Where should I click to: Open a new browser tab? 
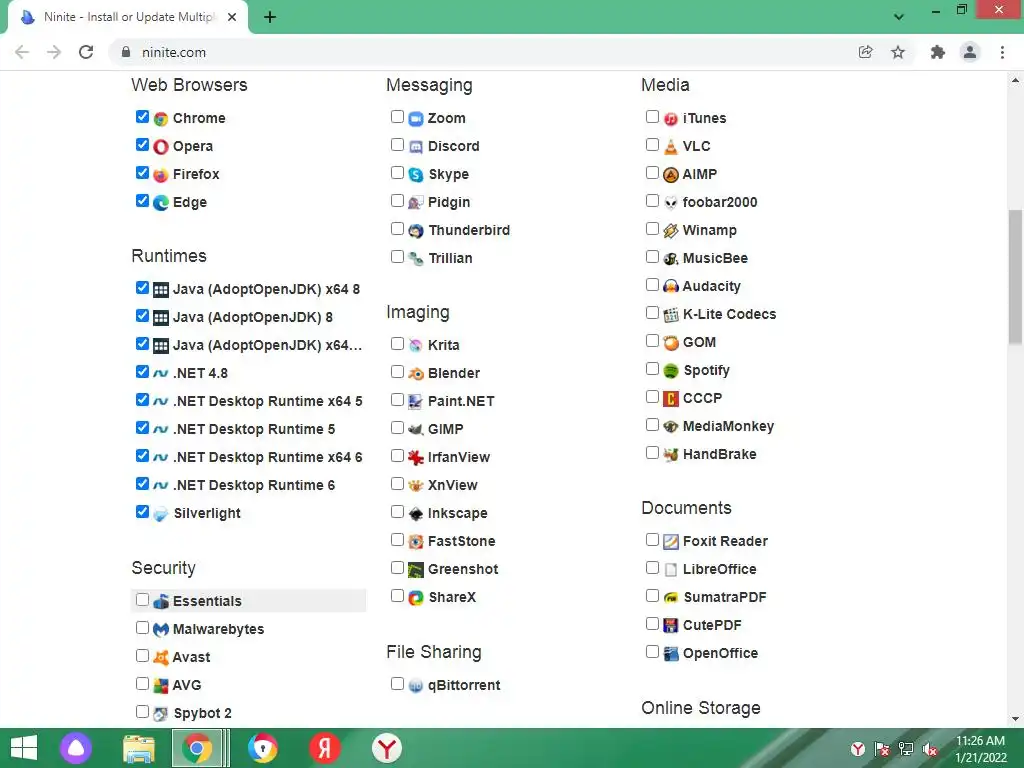click(270, 17)
